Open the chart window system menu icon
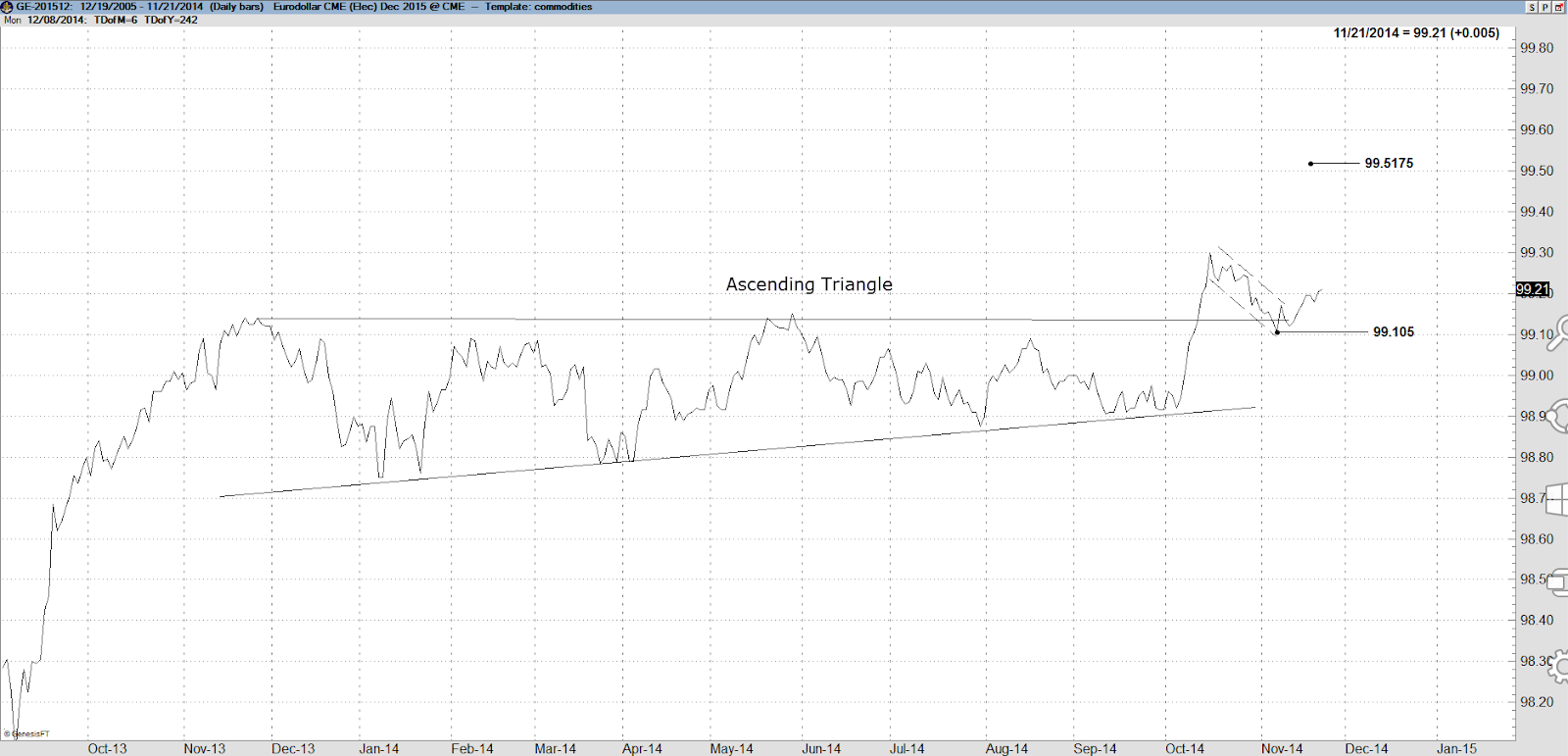Screen dimensions: 1568x756 (7, 7)
